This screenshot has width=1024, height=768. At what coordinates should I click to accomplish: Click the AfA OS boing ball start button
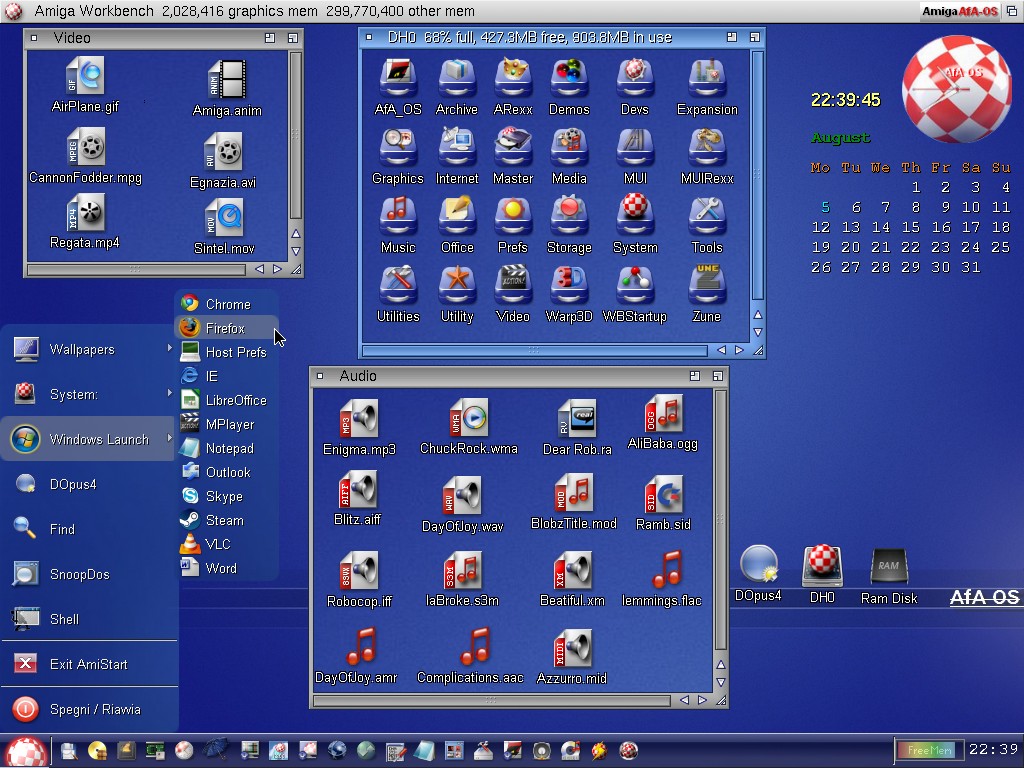click(26, 751)
